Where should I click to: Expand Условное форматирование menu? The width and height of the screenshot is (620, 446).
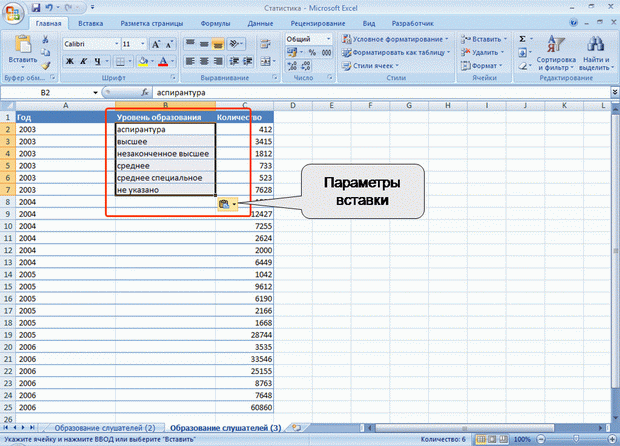(395, 39)
